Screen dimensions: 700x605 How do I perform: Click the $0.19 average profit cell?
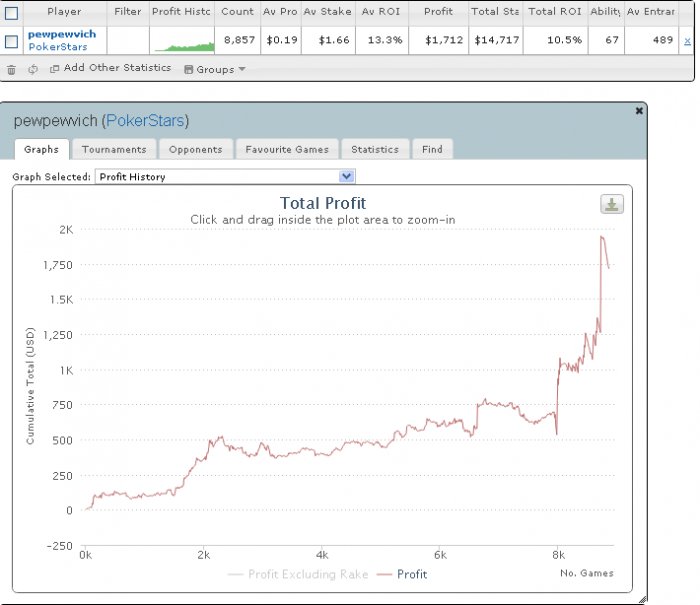(282, 40)
